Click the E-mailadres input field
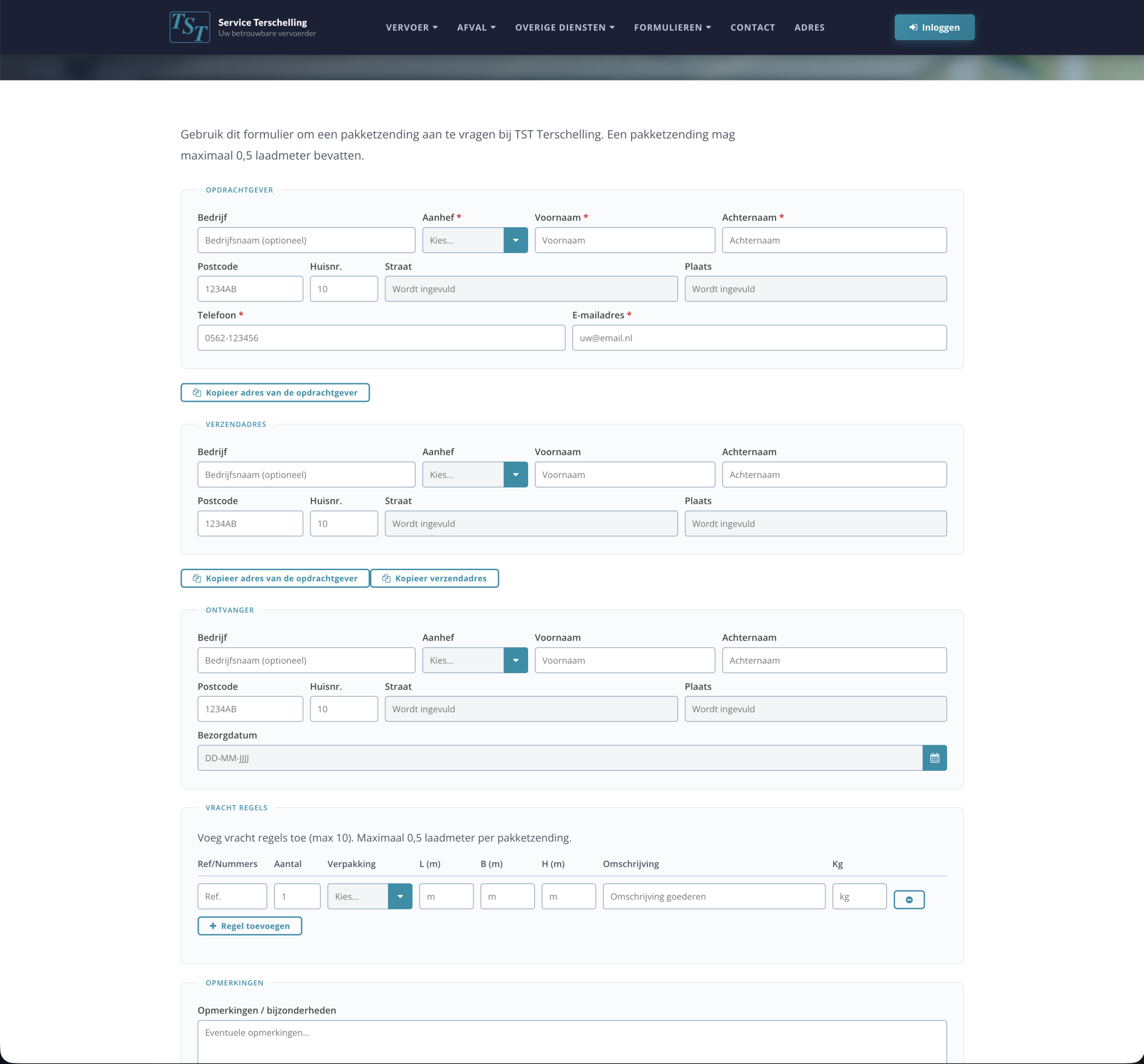1144x1064 pixels. [758, 338]
